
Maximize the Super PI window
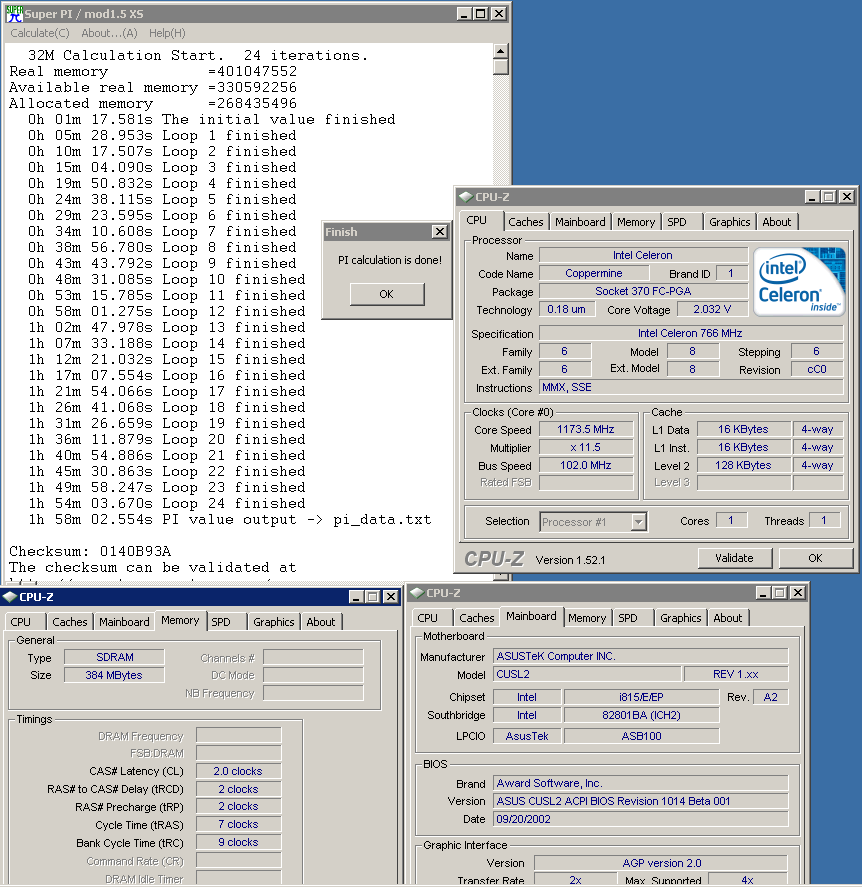coord(481,14)
